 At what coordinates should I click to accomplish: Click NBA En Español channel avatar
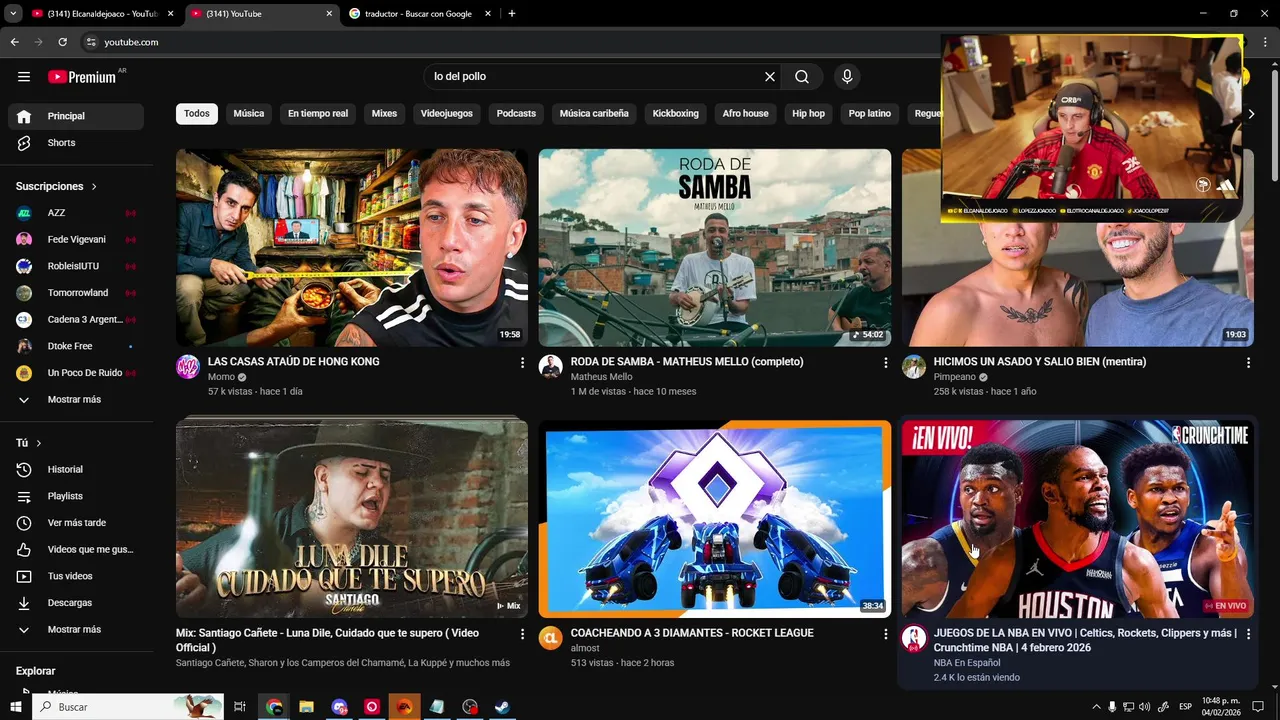[914, 638]
